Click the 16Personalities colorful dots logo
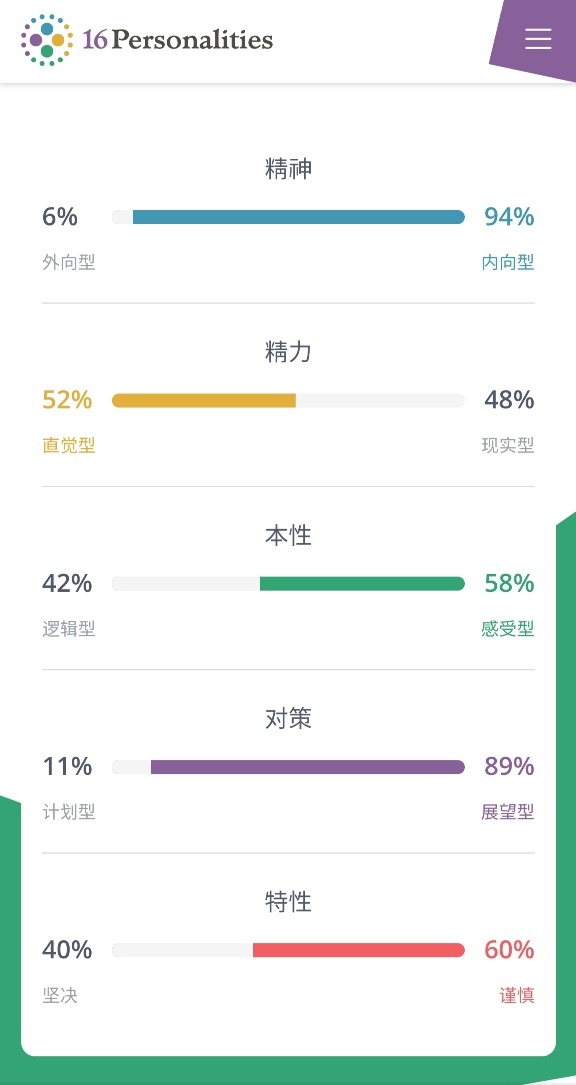The height and width of the screenshot is (1085, 576). click(x=46, y=40)
